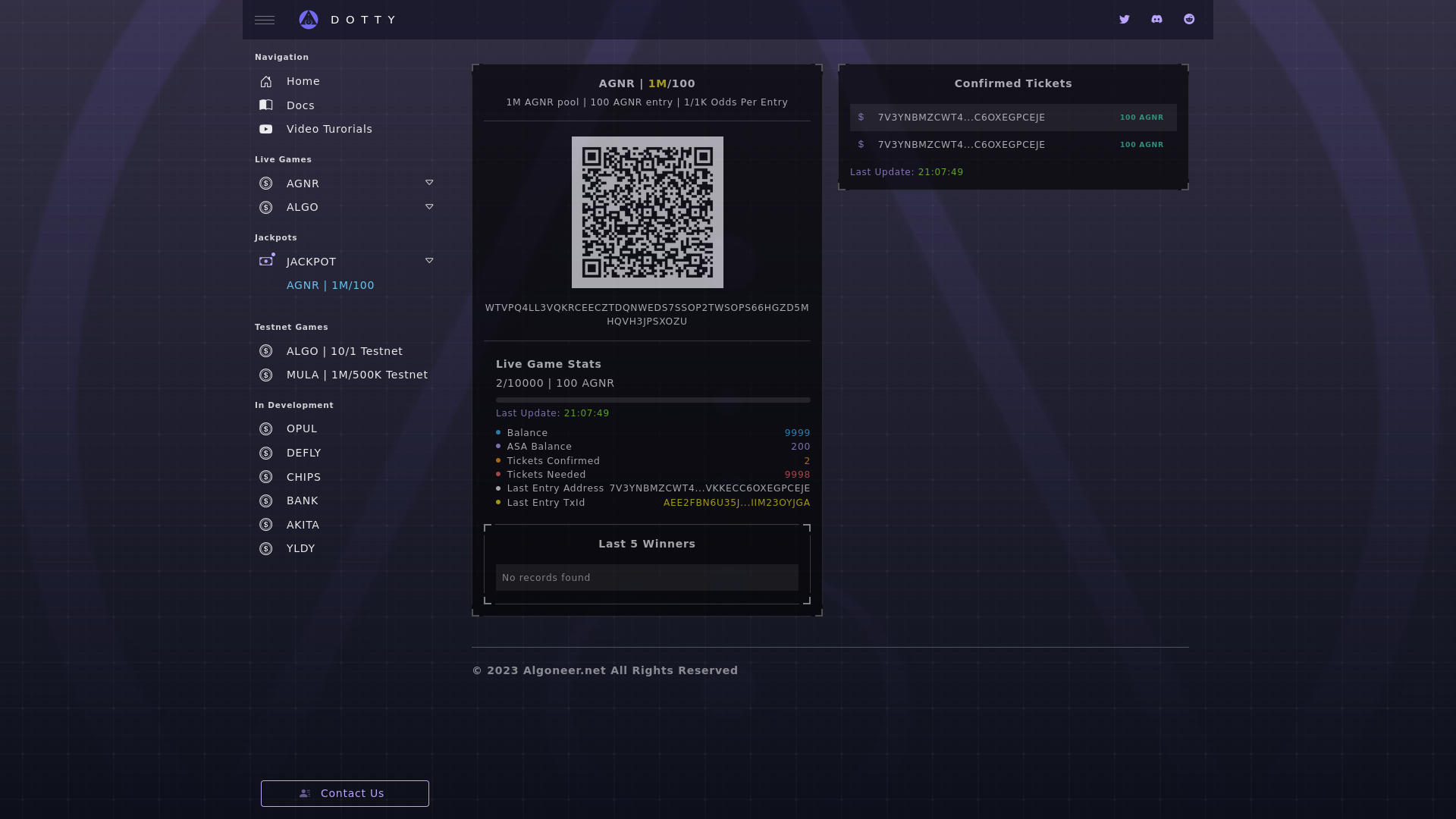The image size is (1456, 819).
Task: Click the jackpot QR code image
Action: [x=647, y=212]
